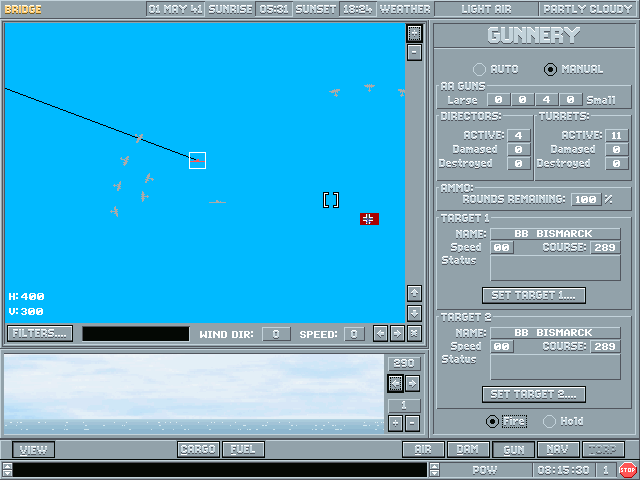Click the horizon bearing value 290

click(x=404, y=363)
